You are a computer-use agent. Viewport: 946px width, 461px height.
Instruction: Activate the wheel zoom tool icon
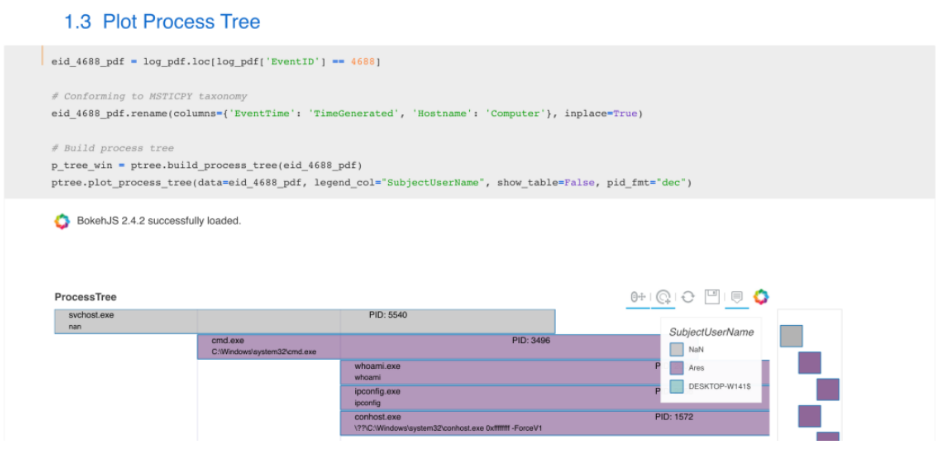click(638, 297)
